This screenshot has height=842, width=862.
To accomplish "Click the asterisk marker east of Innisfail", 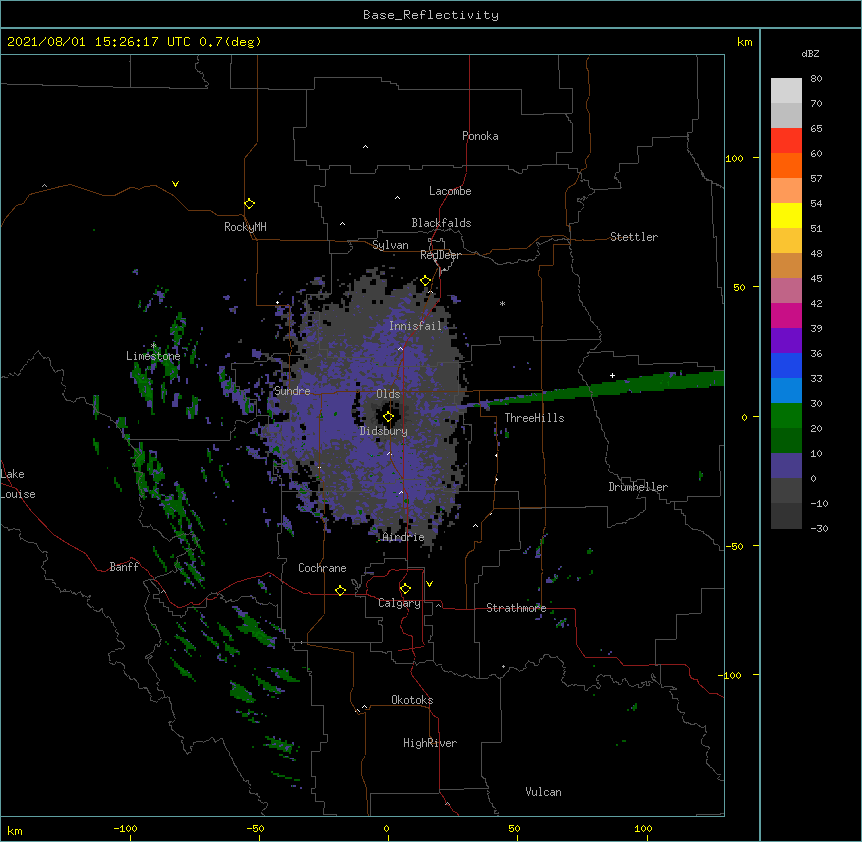I will tap(502, 303).
